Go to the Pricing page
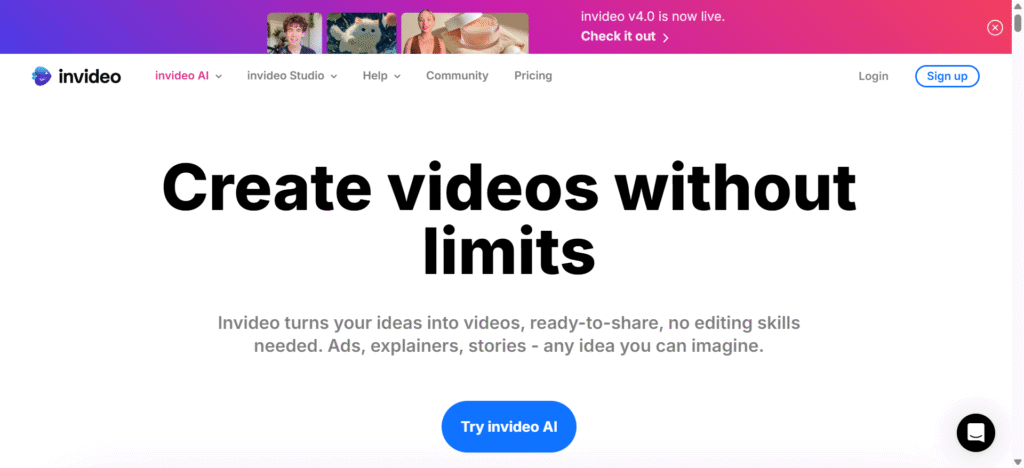 pyautogui.click(x=533, y=76)
